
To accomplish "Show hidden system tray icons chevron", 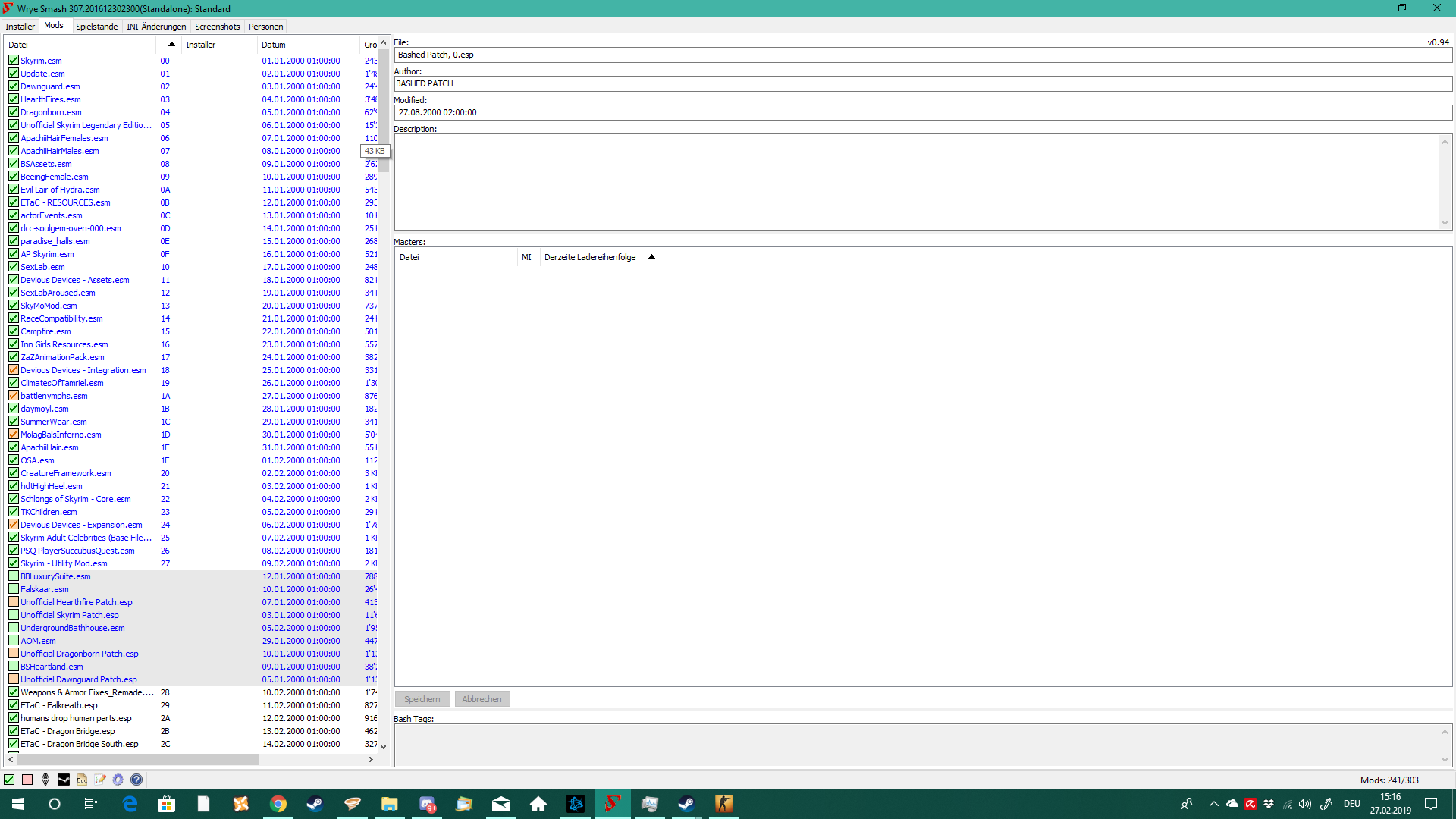I will tap(1213, 804).
